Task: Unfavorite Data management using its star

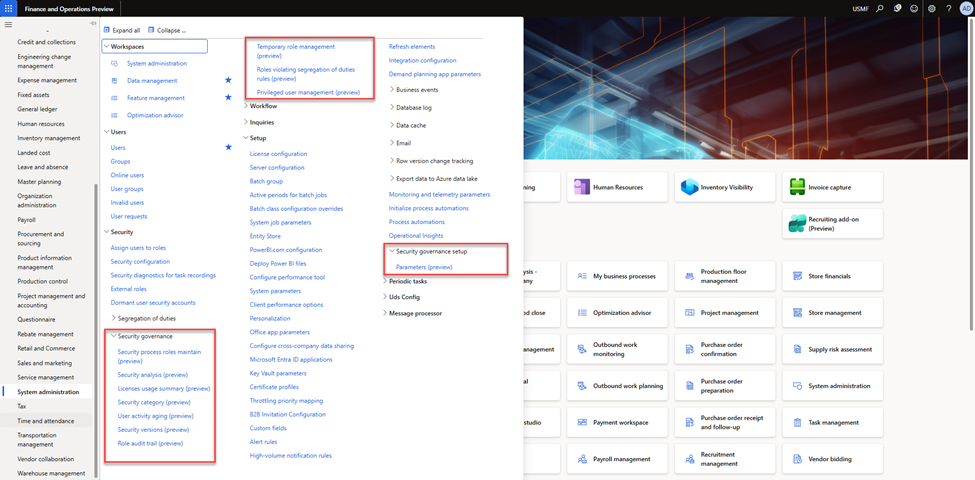Action: coord(228,80)
